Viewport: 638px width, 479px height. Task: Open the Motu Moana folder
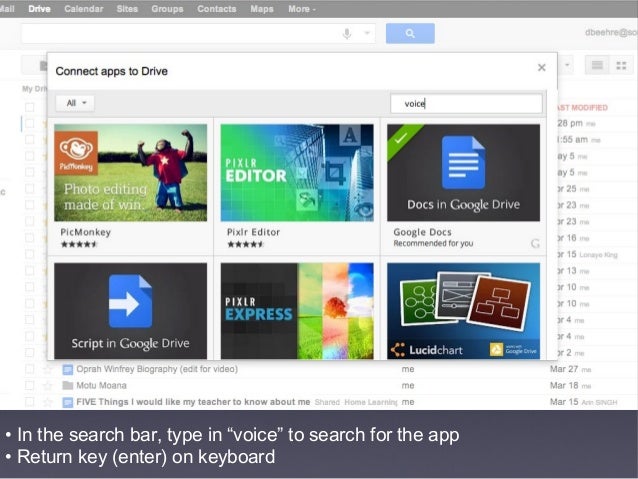pyautogui.click(x=101, y=385)
